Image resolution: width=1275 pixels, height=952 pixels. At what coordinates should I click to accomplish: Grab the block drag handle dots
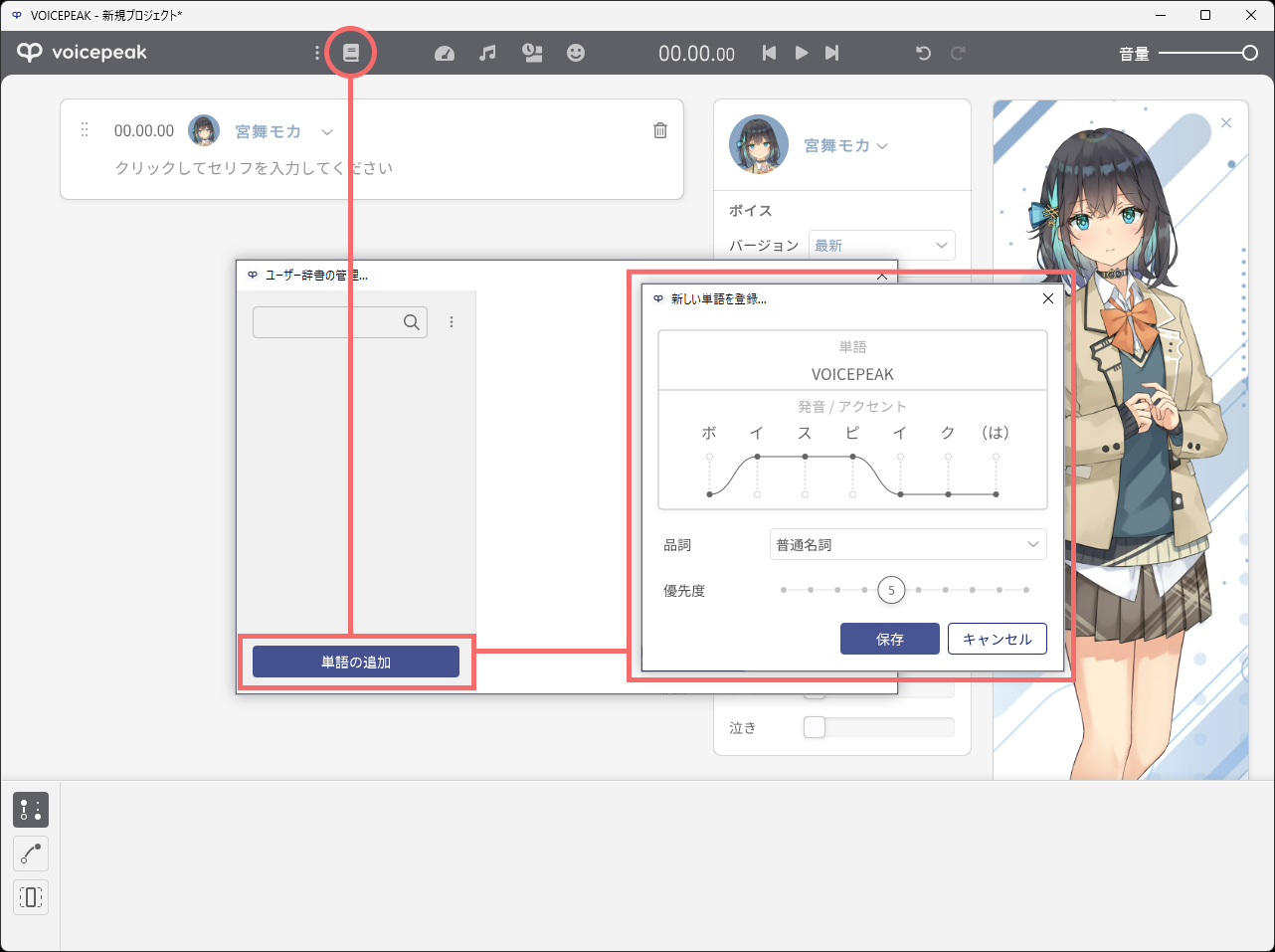tap(85, 130)
